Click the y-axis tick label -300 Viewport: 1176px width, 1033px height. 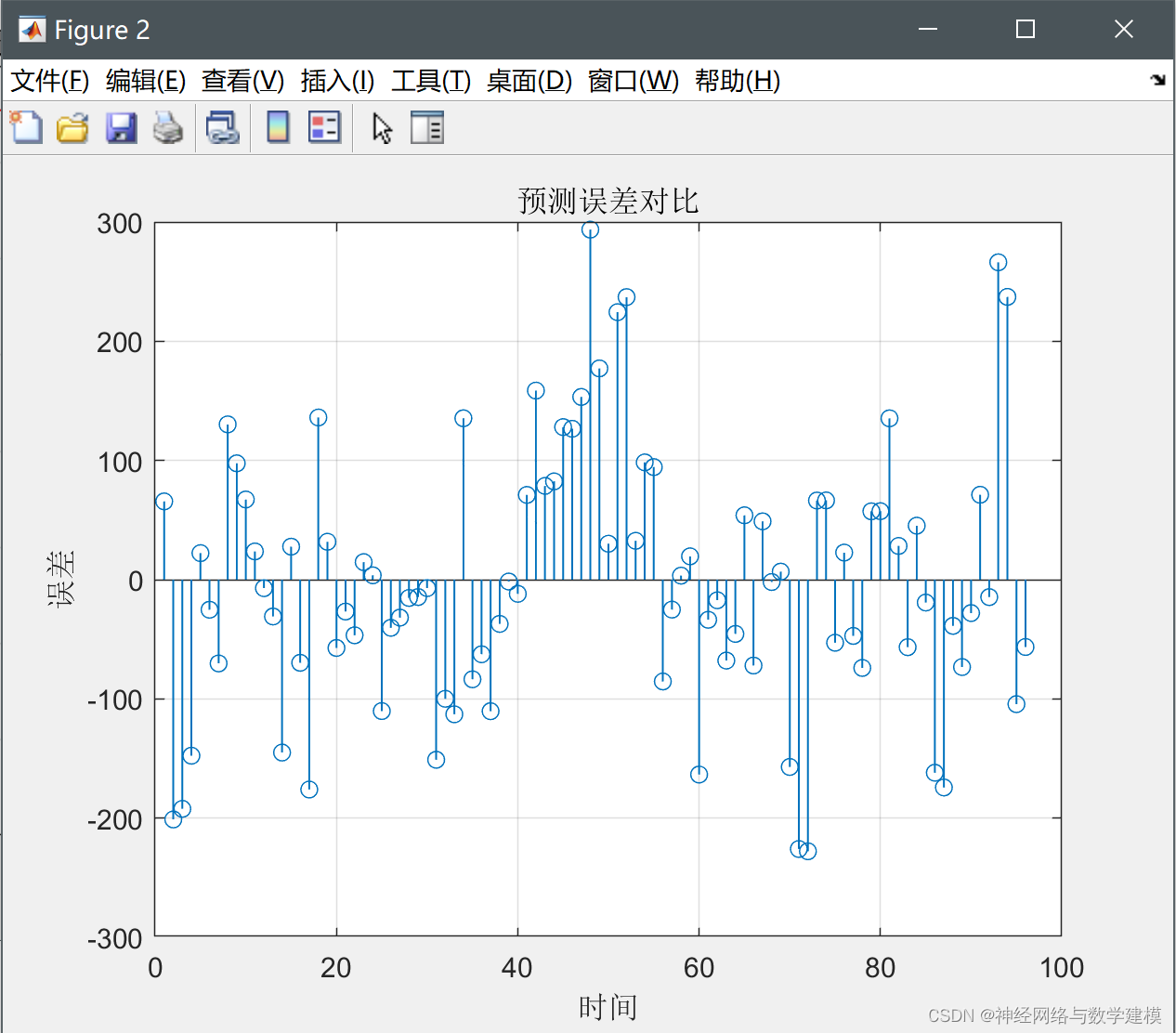[x=115, y=938]
